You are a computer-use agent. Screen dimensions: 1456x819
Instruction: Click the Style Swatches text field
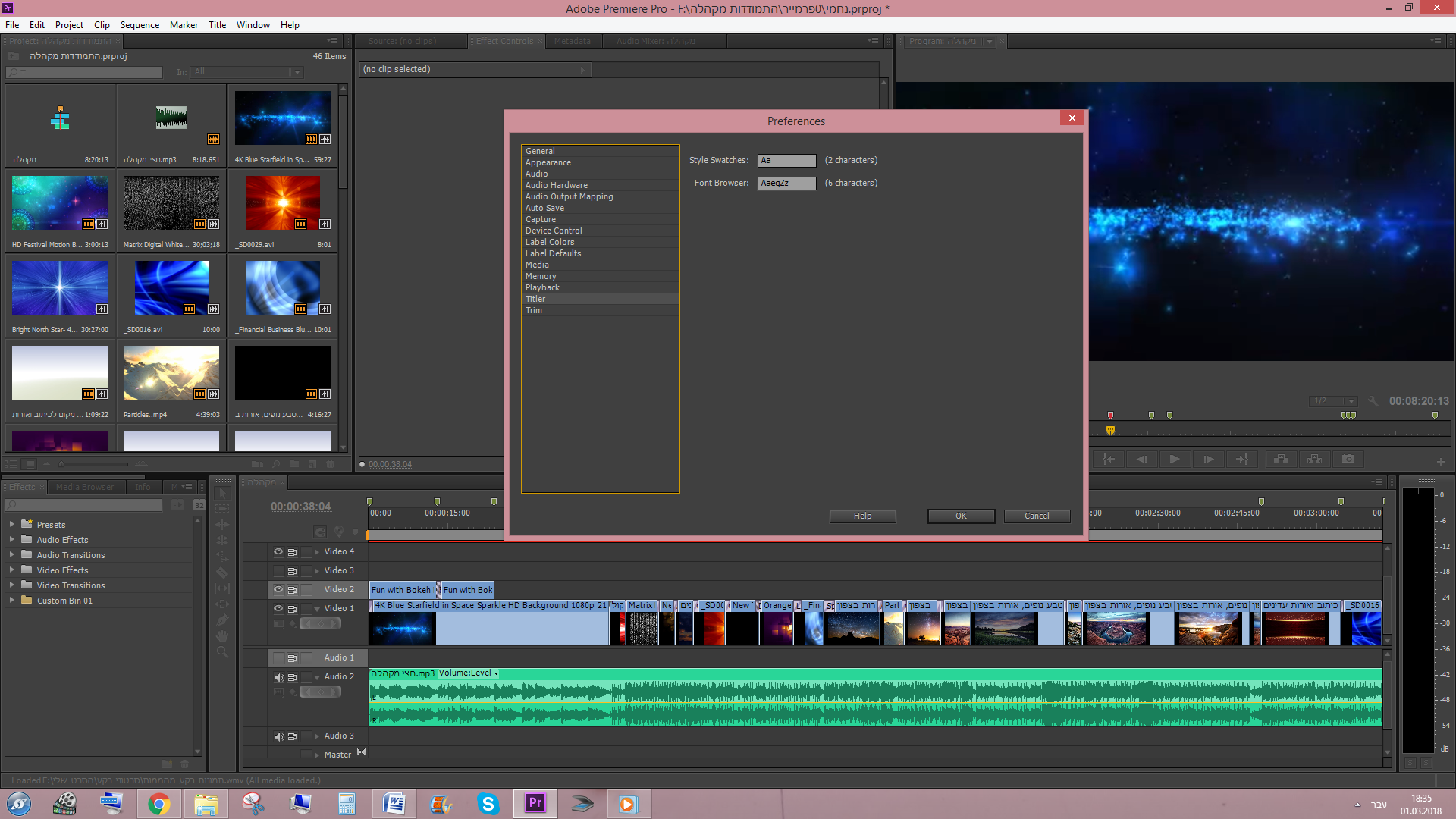tap(786, 161)
